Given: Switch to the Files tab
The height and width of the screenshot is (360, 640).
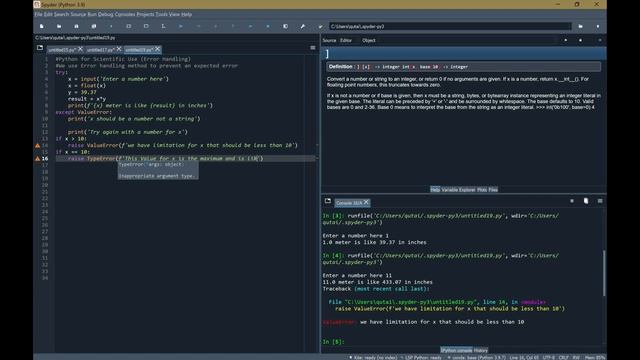Looking at the screenshot, I should [x=493, y=189].
